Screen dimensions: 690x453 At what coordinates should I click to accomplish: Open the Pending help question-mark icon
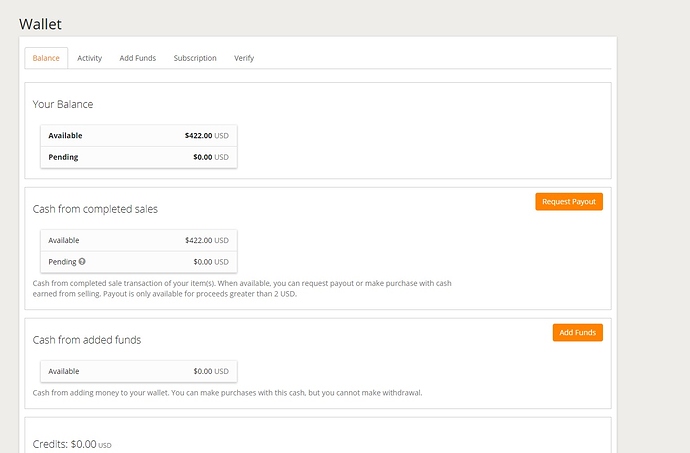[82, 261]
